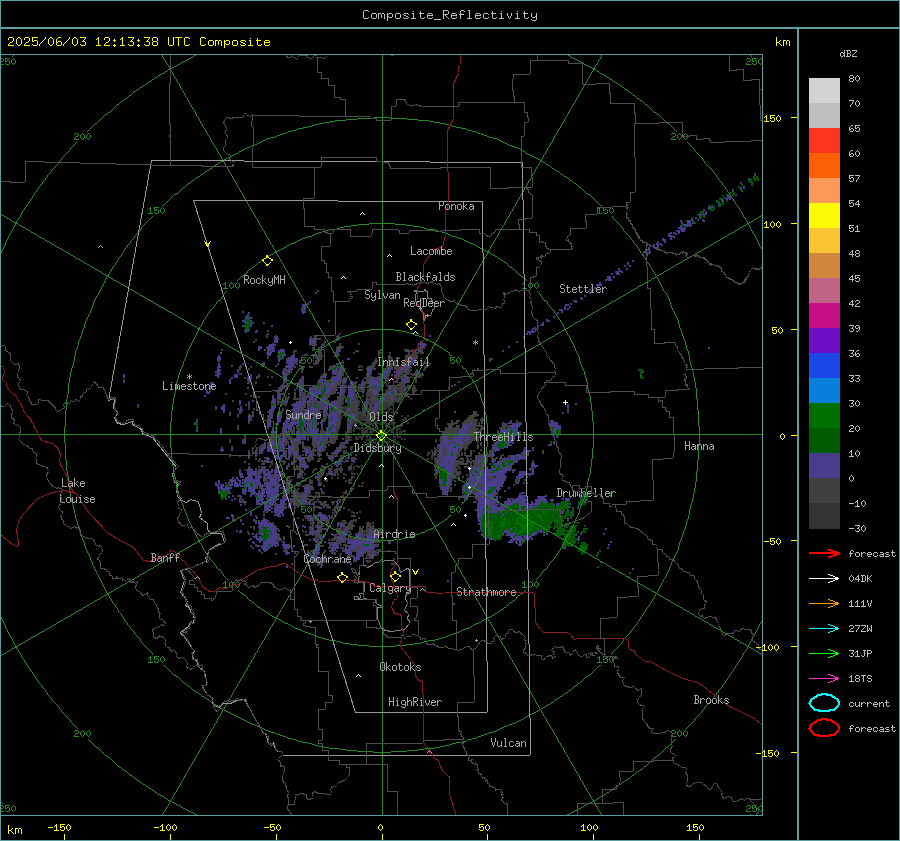Image resolution: width=900 pixels, height=841 pixels.
Task: Click the Strathmore city label
Action: point(486,592)
